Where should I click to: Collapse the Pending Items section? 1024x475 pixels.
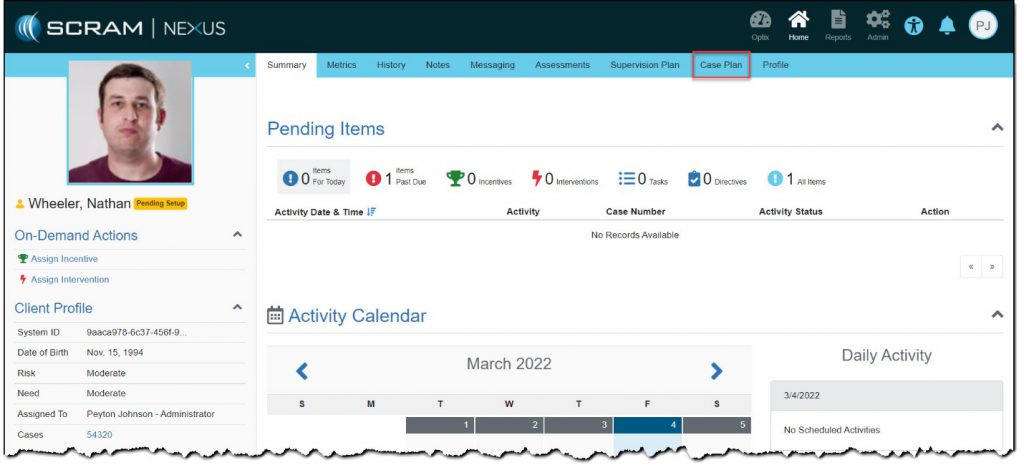[x=996, y=128]
